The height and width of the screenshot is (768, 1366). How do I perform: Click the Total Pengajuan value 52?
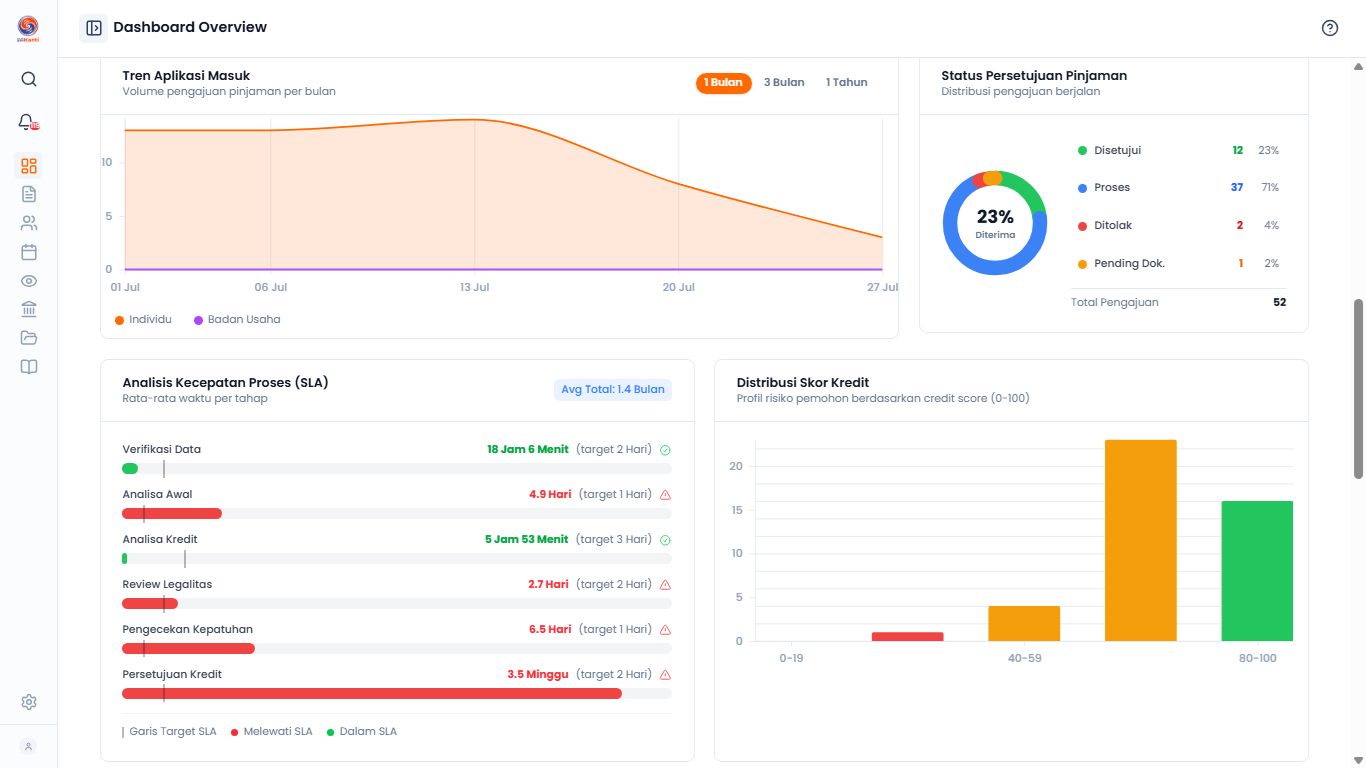point(1280,302)
